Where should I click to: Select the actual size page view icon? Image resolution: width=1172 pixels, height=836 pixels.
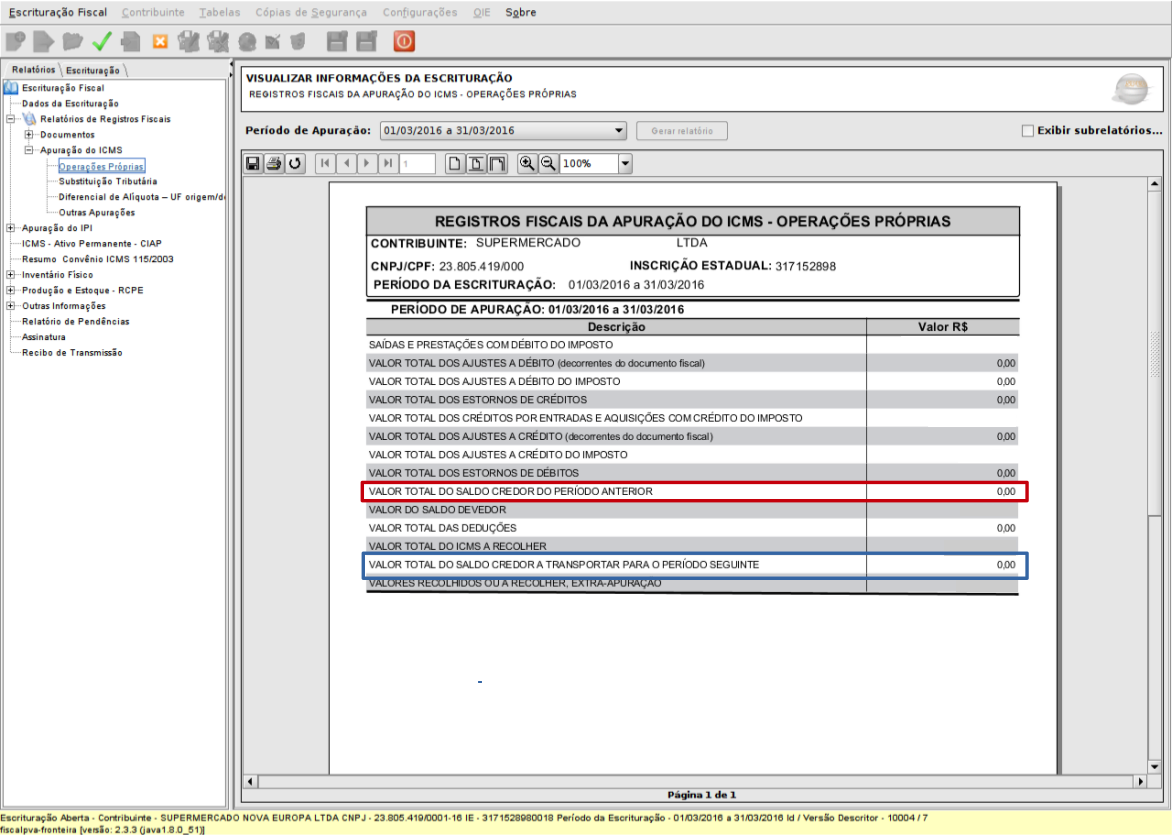point(455,163)
